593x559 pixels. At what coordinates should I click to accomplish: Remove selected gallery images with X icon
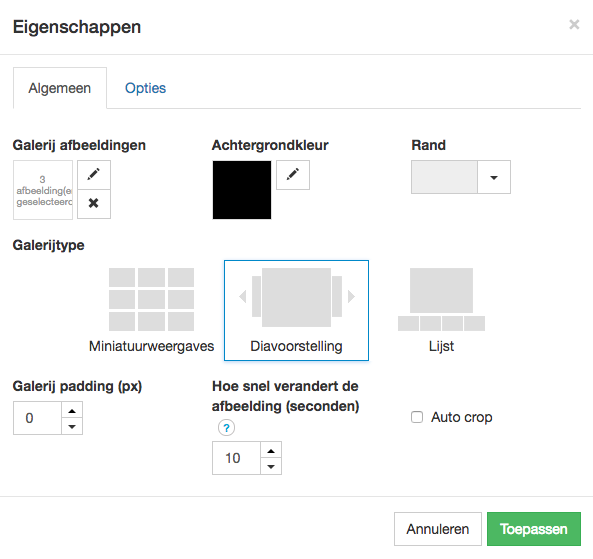(x=94, y=204)
